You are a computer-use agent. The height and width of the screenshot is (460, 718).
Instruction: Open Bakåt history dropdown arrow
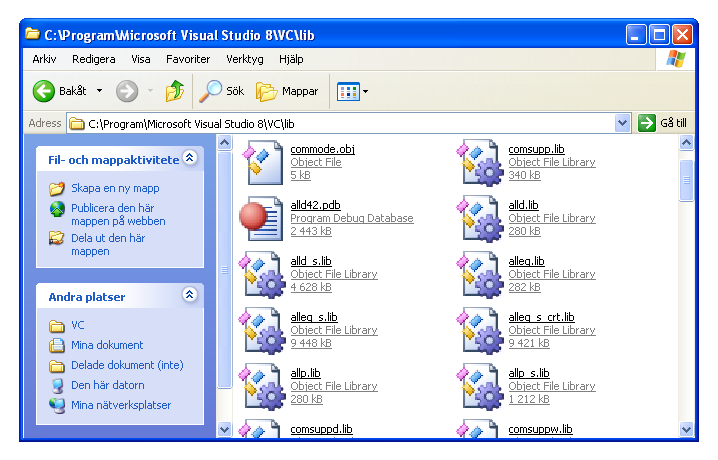pos(99,91)
